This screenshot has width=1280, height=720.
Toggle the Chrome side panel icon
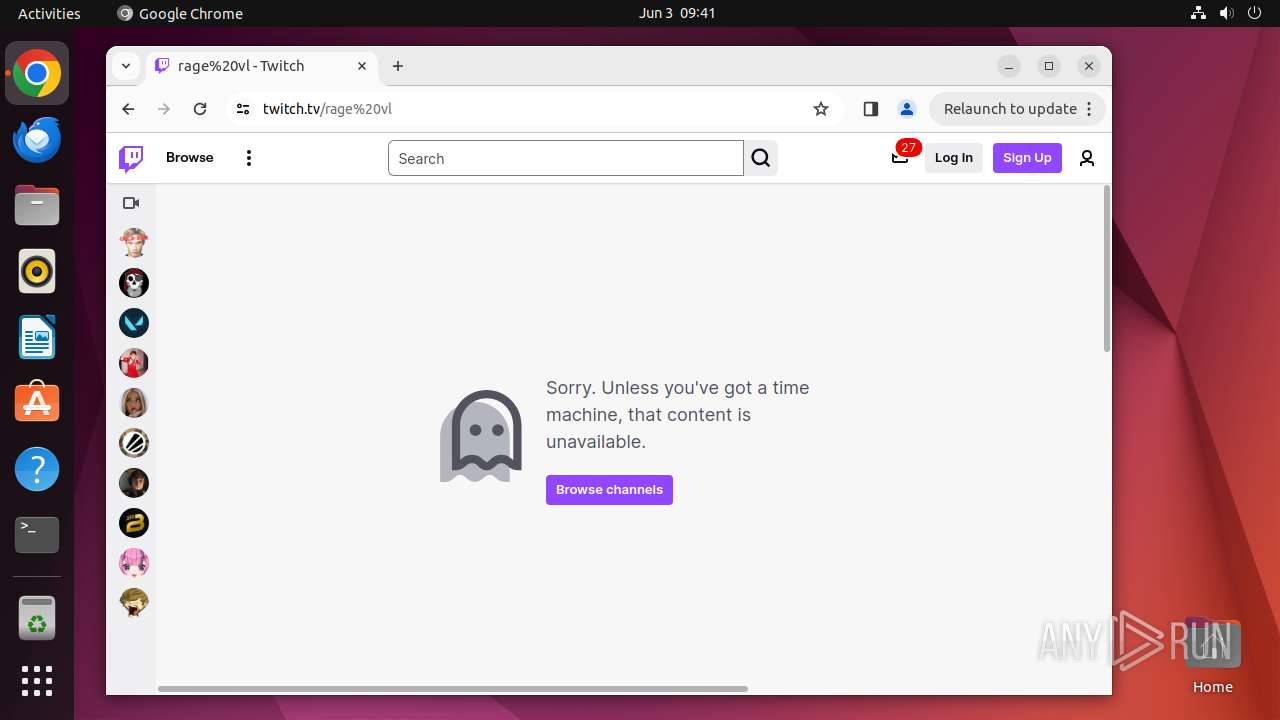[x=870, y=109]
